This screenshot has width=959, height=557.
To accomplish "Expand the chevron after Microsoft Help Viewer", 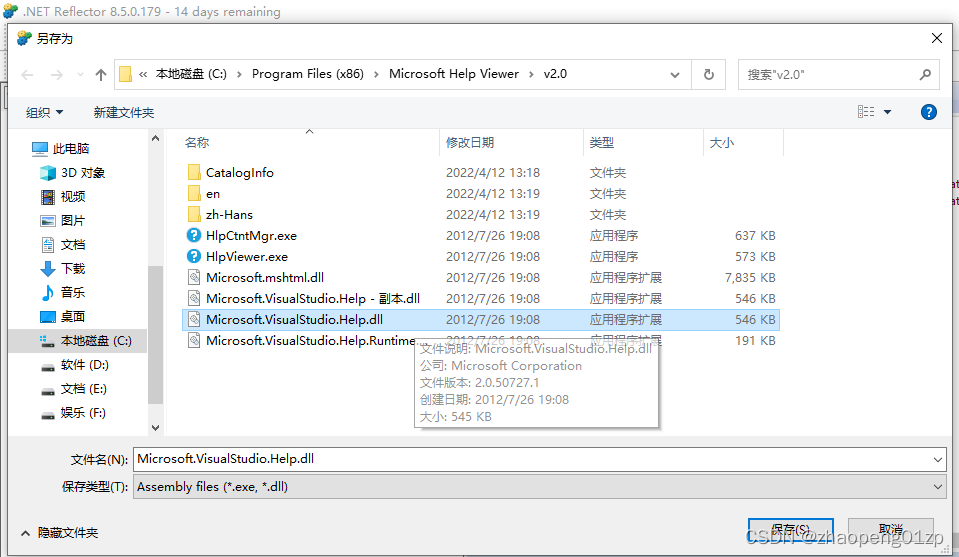I will (x=531, y=75).
